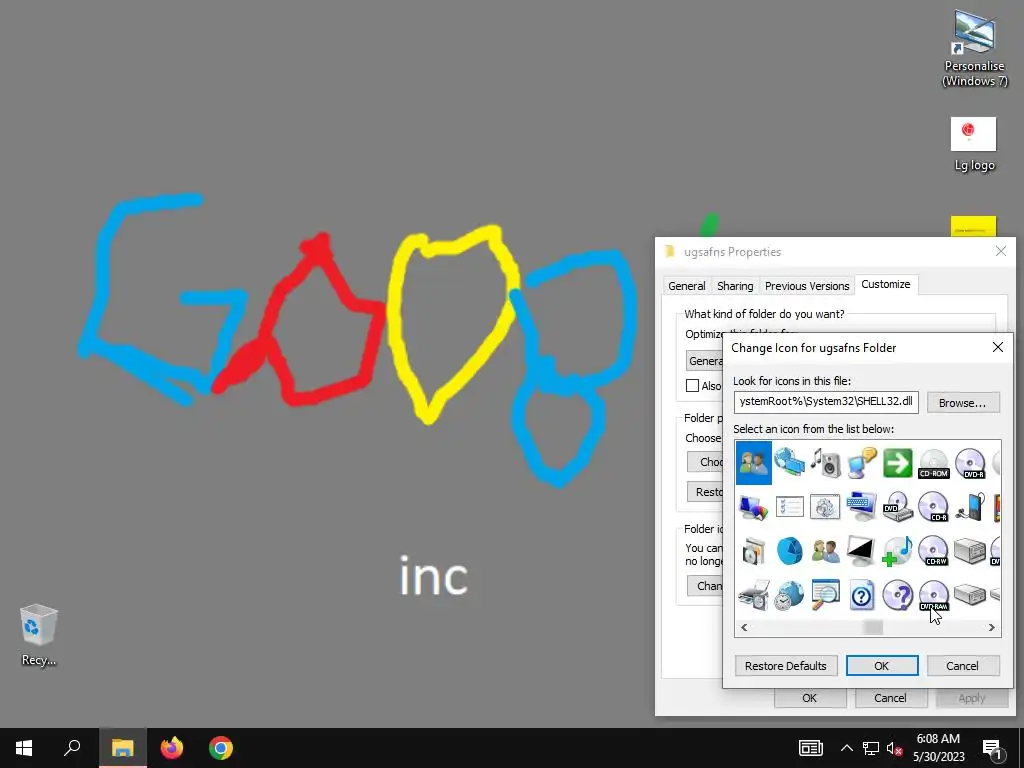1024x768 pixels.
Task: Open the news widget icon in taskbar
Action: click(x=810, y=748)
